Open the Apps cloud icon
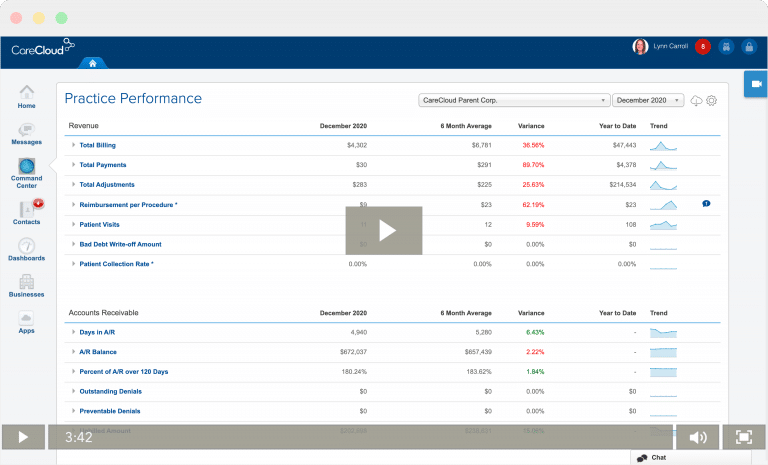 (27, 319)
